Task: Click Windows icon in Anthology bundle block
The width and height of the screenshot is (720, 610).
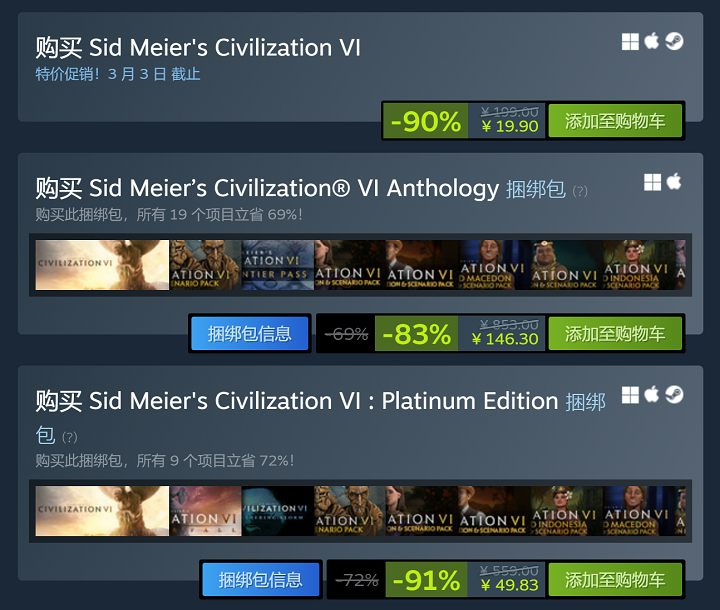Action: point(652,182)
